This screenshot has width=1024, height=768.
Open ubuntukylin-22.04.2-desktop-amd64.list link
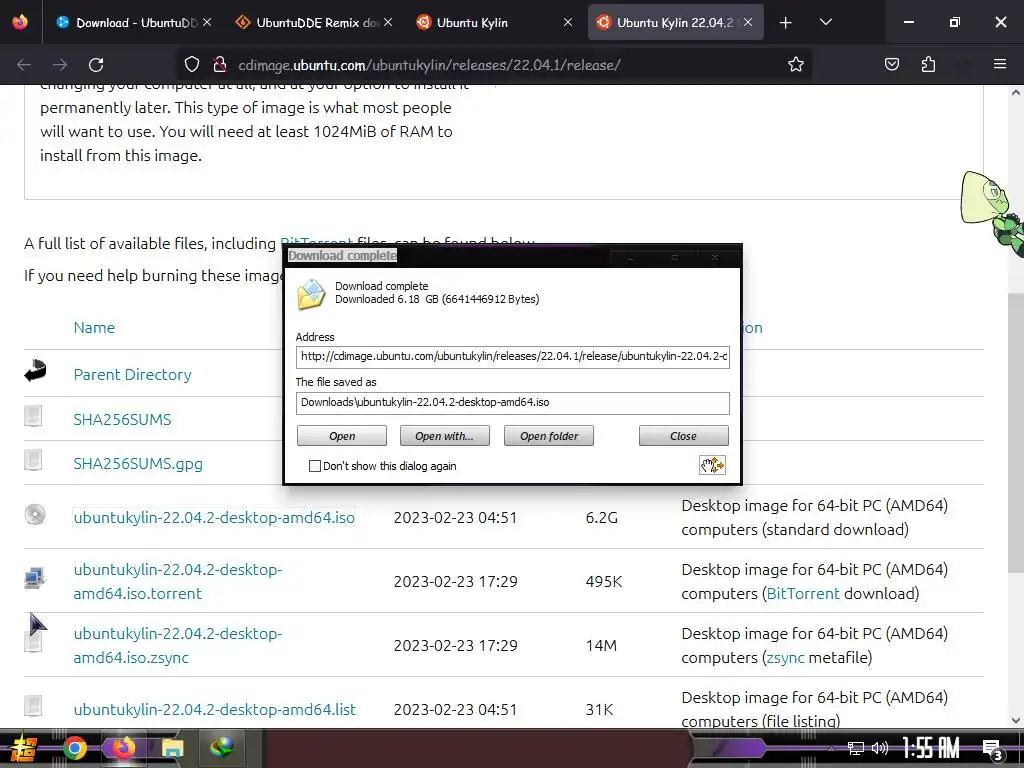tap(215, 709)
